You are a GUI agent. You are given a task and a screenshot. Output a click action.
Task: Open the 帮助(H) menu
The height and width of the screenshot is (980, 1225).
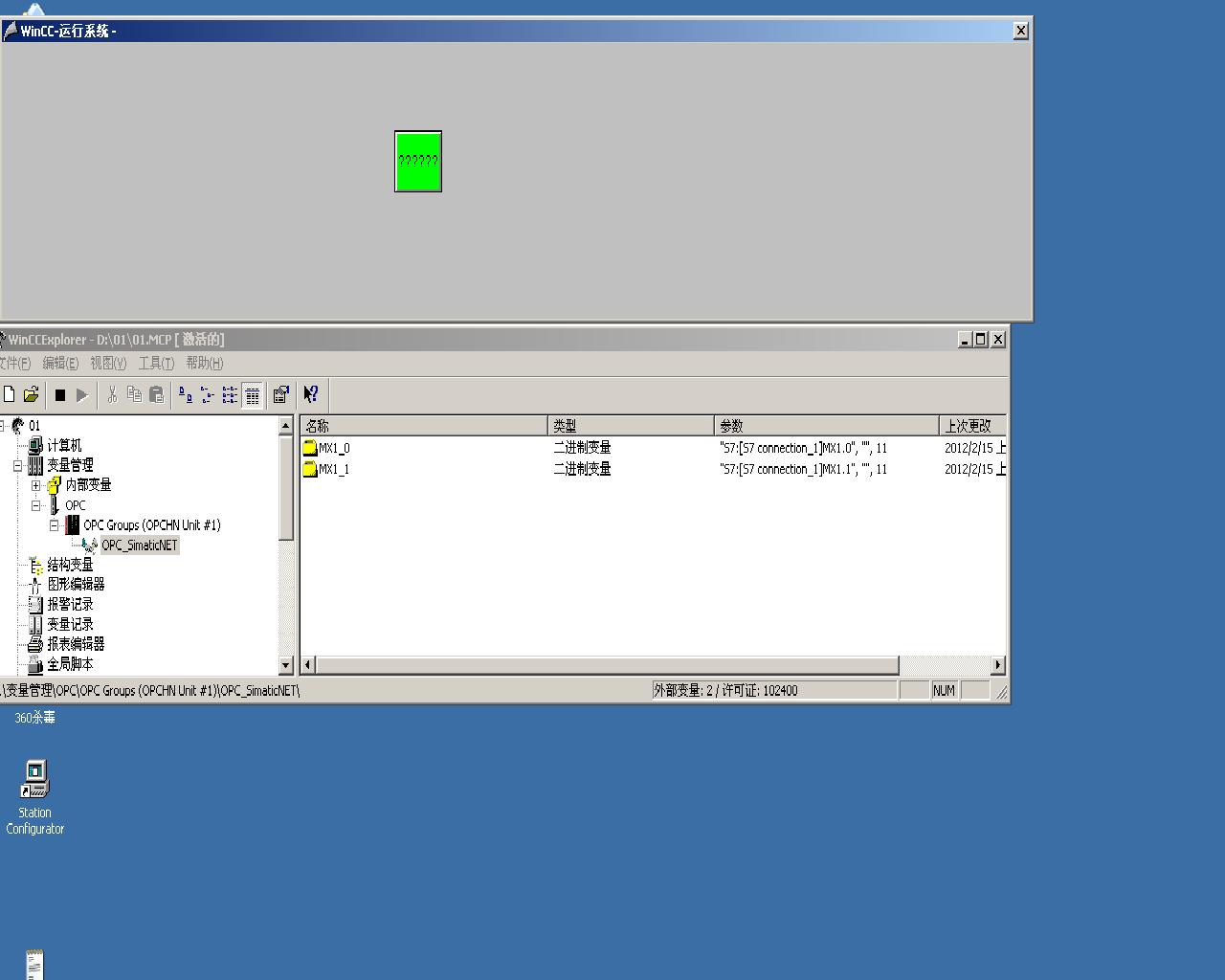pyautogui.click(x=205, y=364)
